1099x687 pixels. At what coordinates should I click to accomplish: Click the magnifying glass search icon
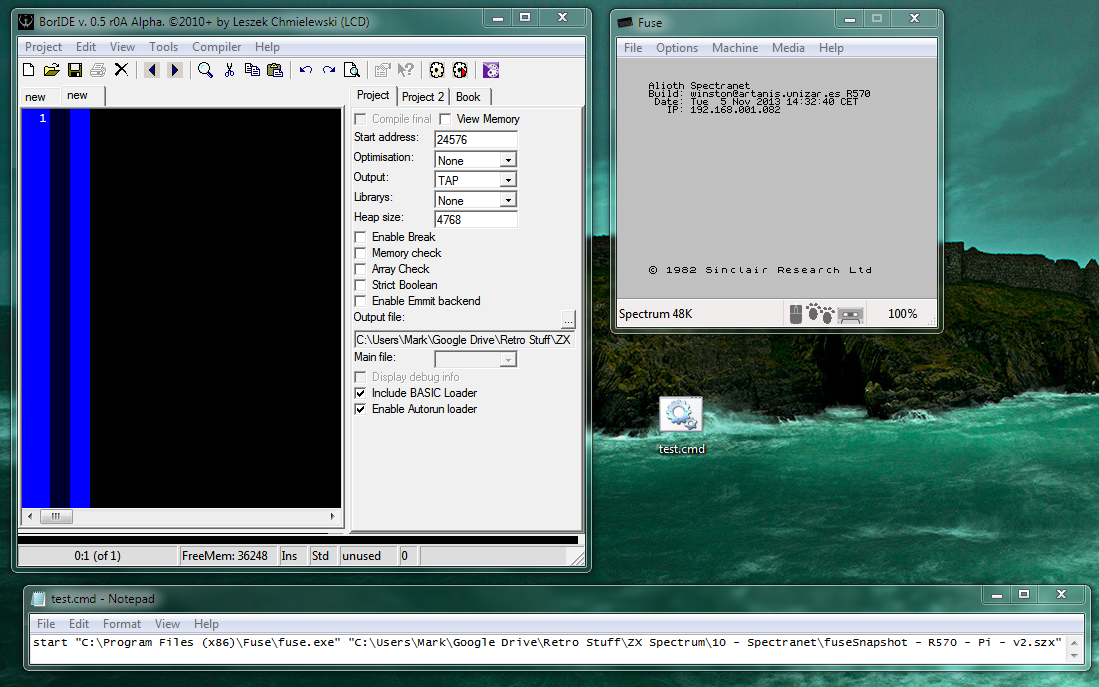(205, 70)
